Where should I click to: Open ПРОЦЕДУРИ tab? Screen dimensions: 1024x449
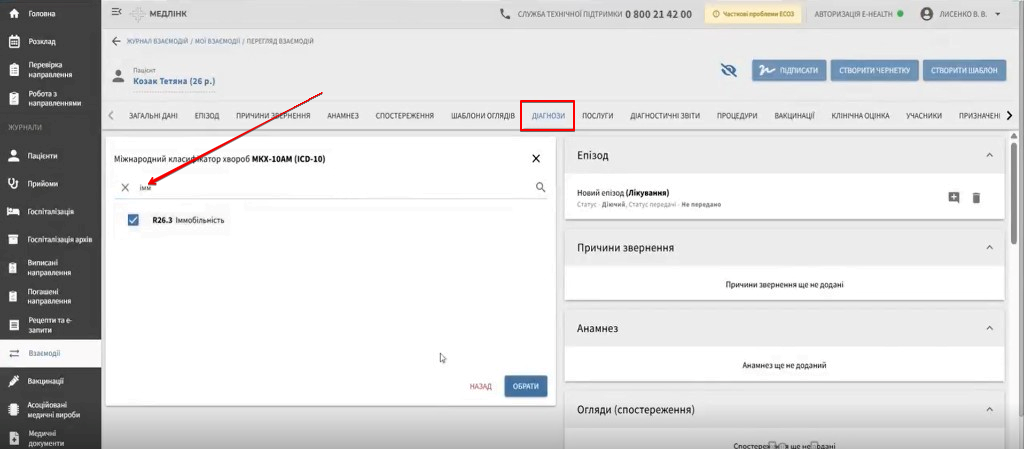point(737,116)
